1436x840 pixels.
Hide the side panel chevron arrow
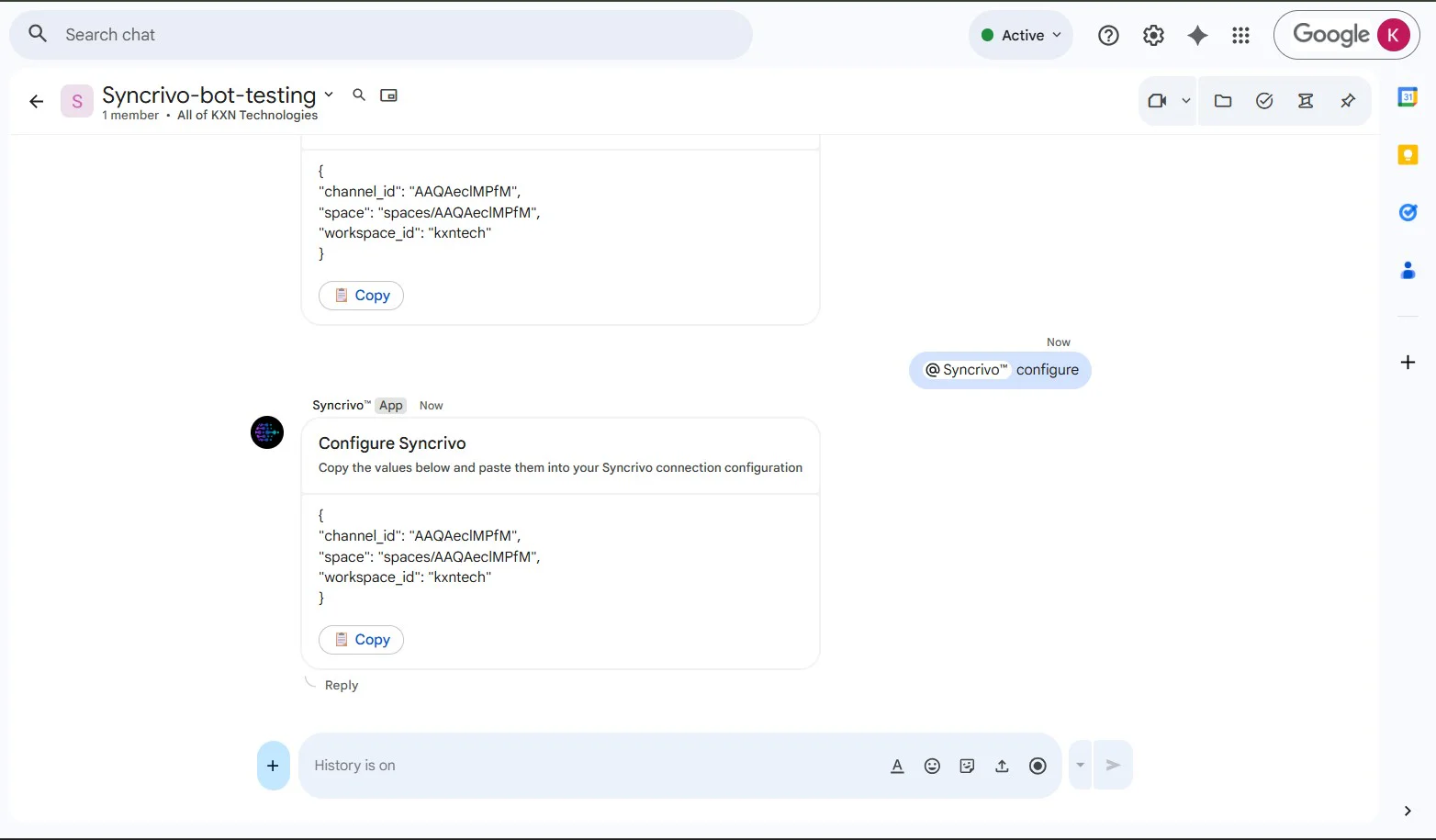[1408, 811]
